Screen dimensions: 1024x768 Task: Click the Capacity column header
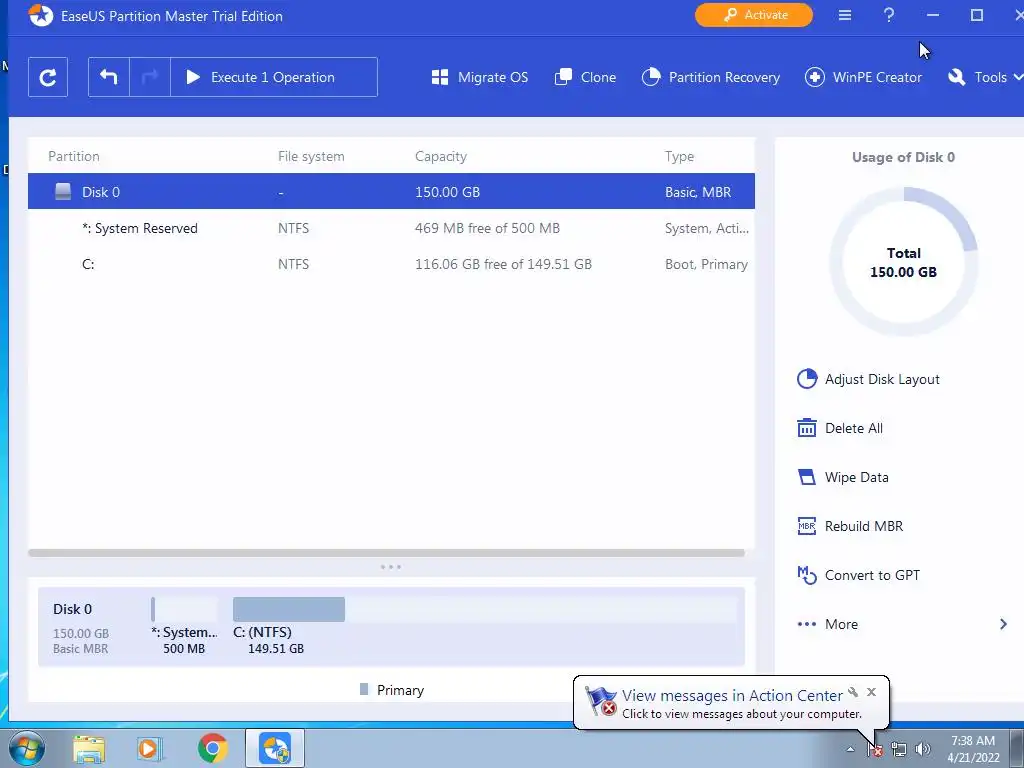[441, 156]
